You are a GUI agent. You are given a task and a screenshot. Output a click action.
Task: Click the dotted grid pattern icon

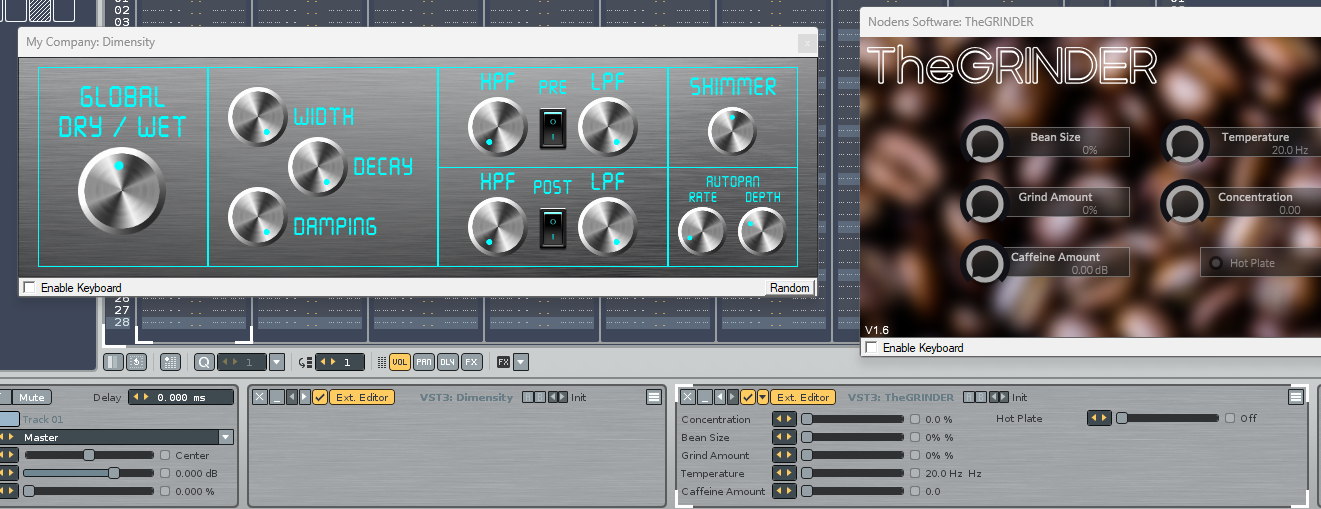click(x=170, y=362)
